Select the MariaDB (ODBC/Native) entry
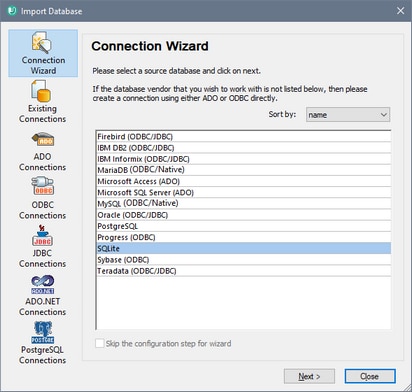This screenshot has width=412, height=392. coord(243,170)
